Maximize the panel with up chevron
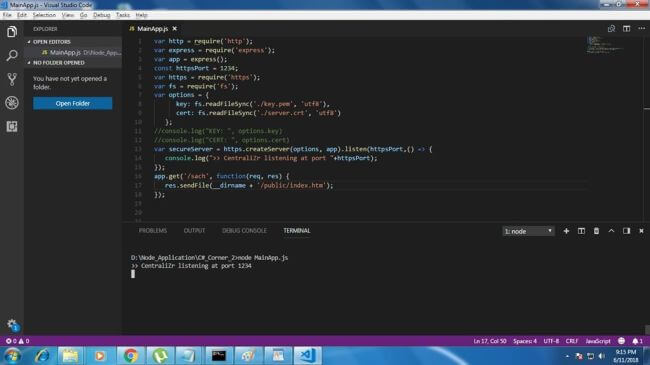 point(611,231)
